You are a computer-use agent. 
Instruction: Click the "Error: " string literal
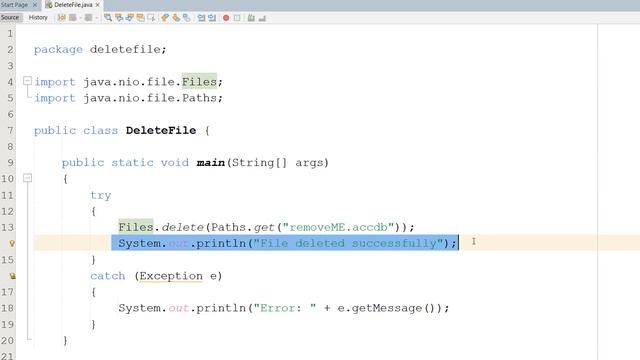click(x=285, y=308)
